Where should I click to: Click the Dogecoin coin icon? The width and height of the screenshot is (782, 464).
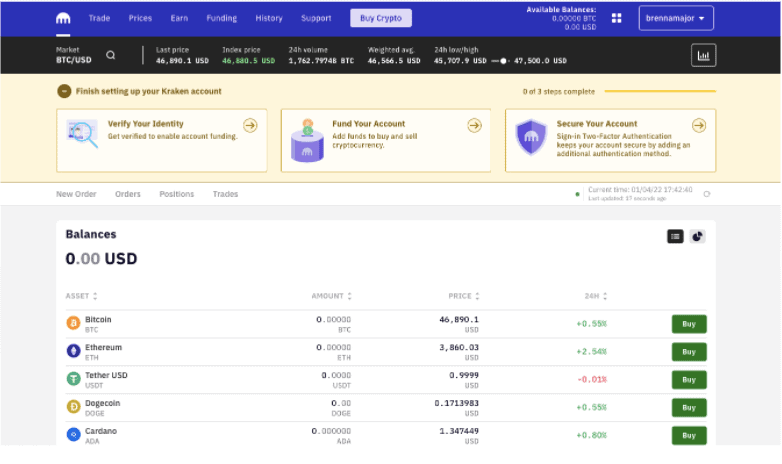[73, 407]
